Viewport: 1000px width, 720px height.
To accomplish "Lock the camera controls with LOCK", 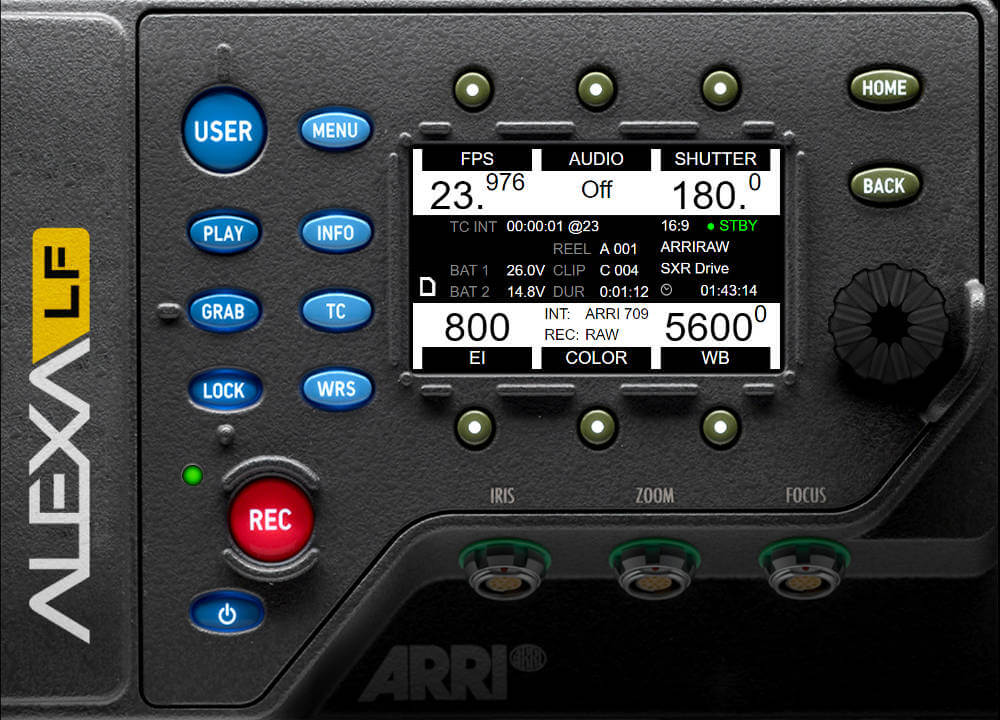I will pos(225,390).
